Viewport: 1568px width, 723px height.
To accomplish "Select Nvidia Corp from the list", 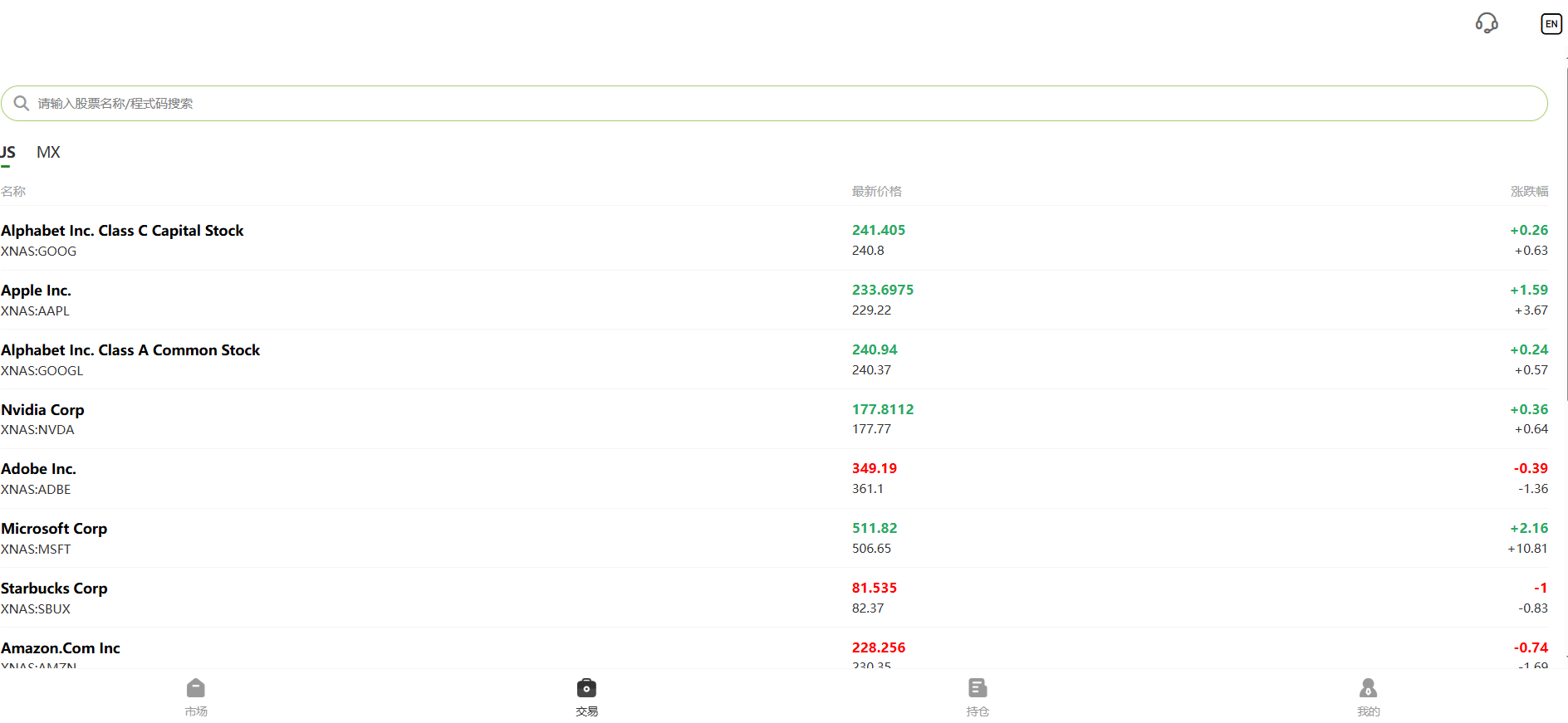I will (43, 410).
